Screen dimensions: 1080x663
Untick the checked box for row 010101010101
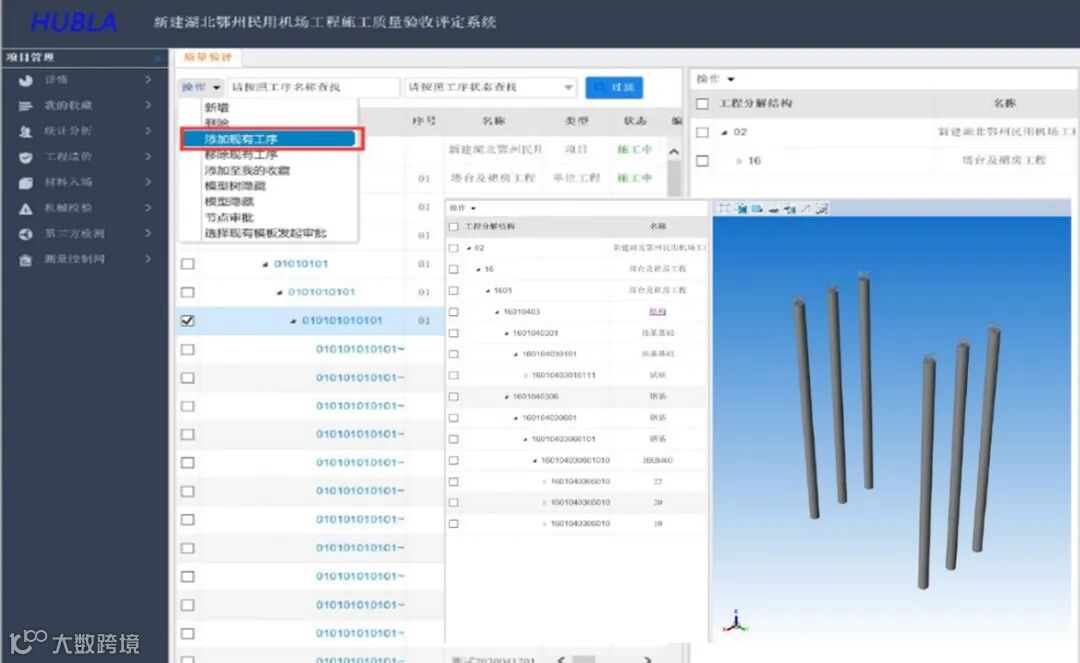187,321
